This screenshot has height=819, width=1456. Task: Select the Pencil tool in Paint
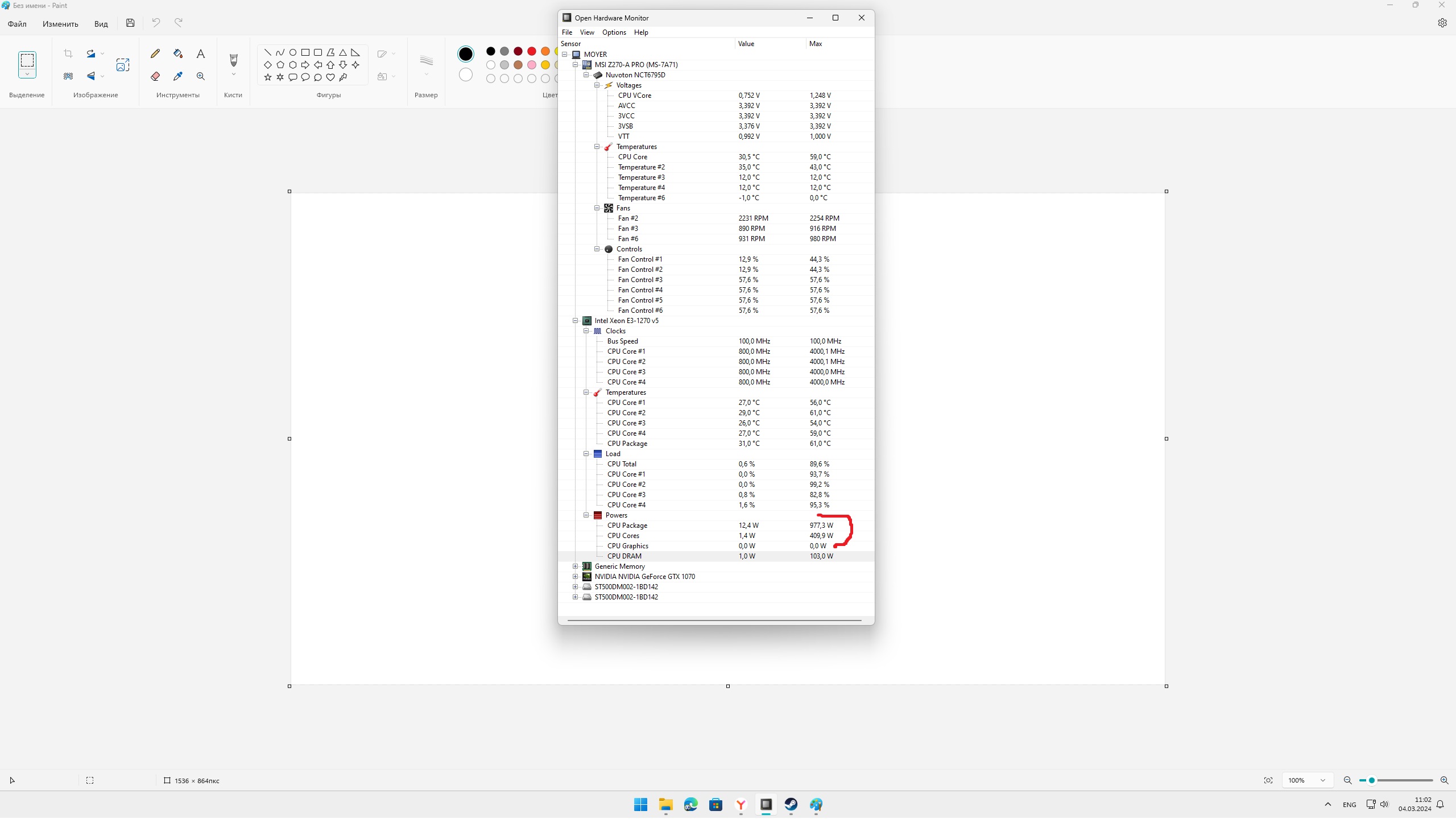(x=155, y=53)
